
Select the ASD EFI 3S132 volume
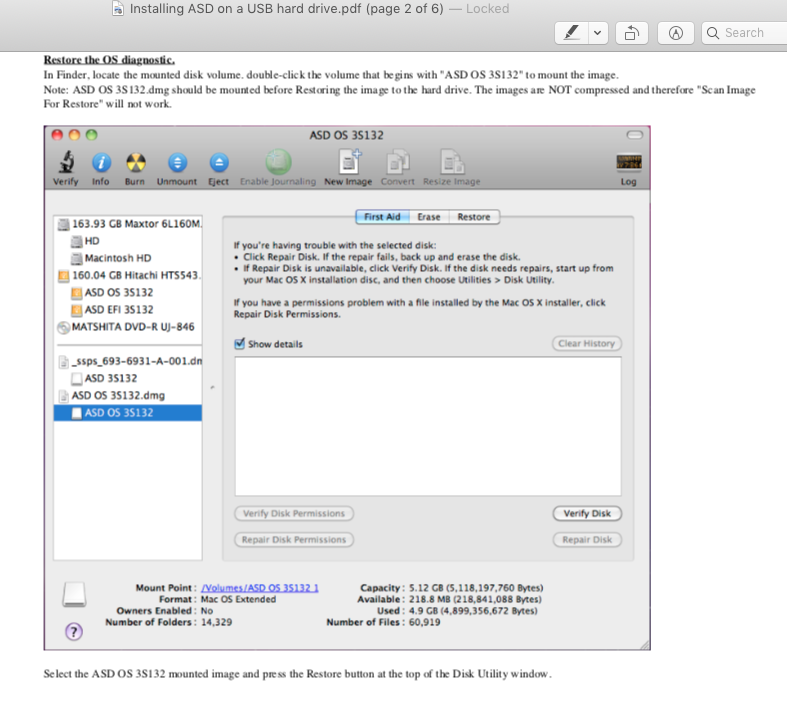[128, 310]
